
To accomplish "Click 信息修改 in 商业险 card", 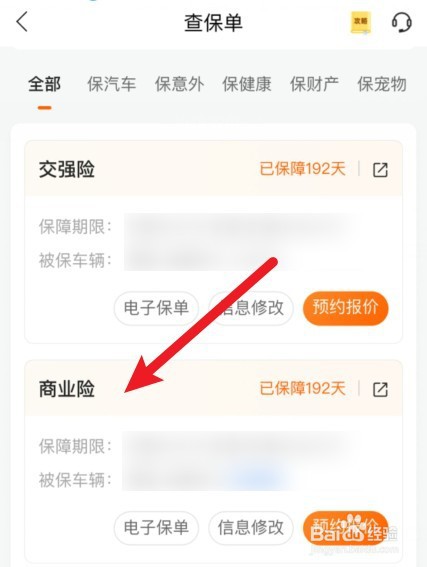I will pyautogui.click(x=251, y=528).
